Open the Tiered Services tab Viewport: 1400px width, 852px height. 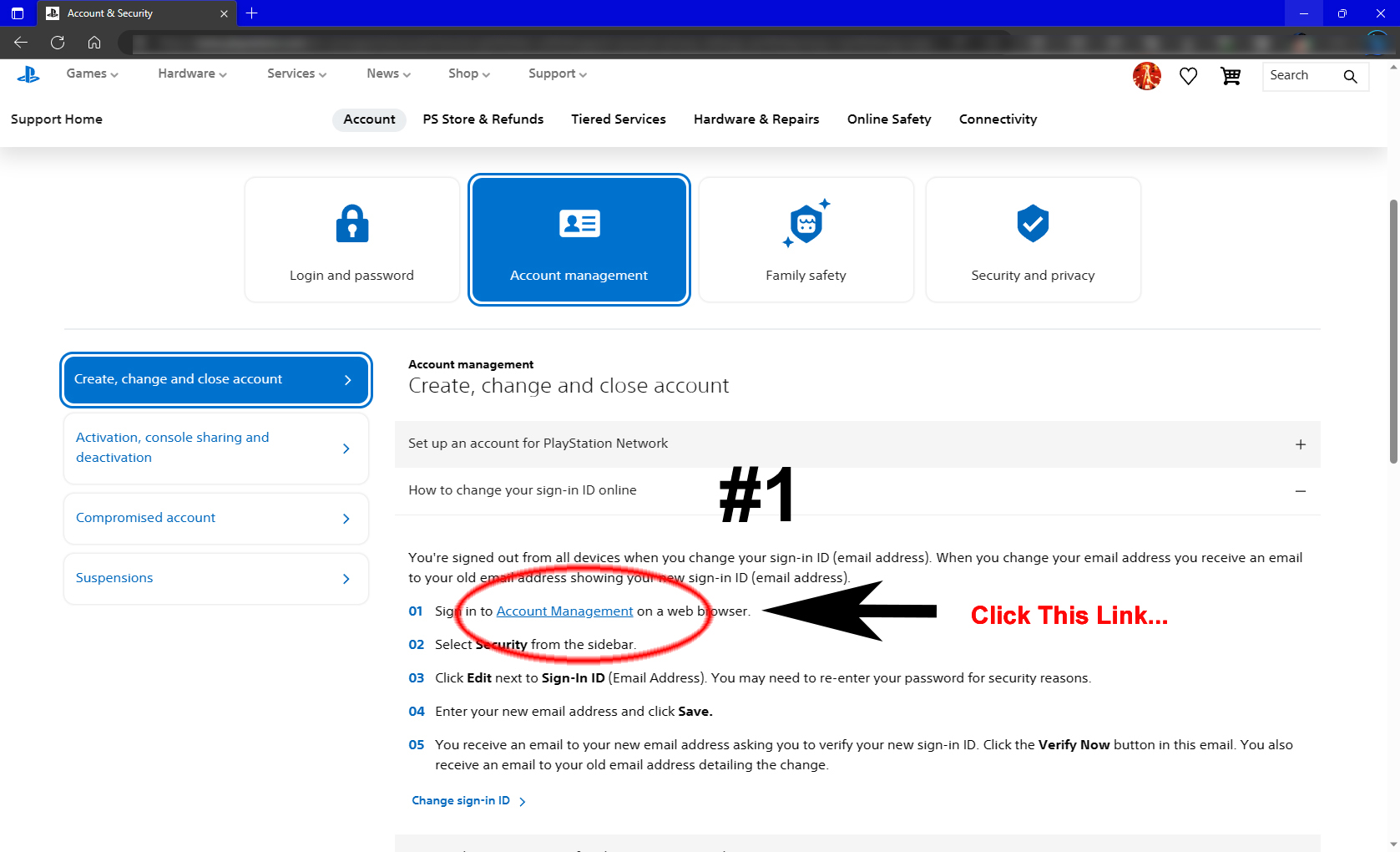[619, 119]
